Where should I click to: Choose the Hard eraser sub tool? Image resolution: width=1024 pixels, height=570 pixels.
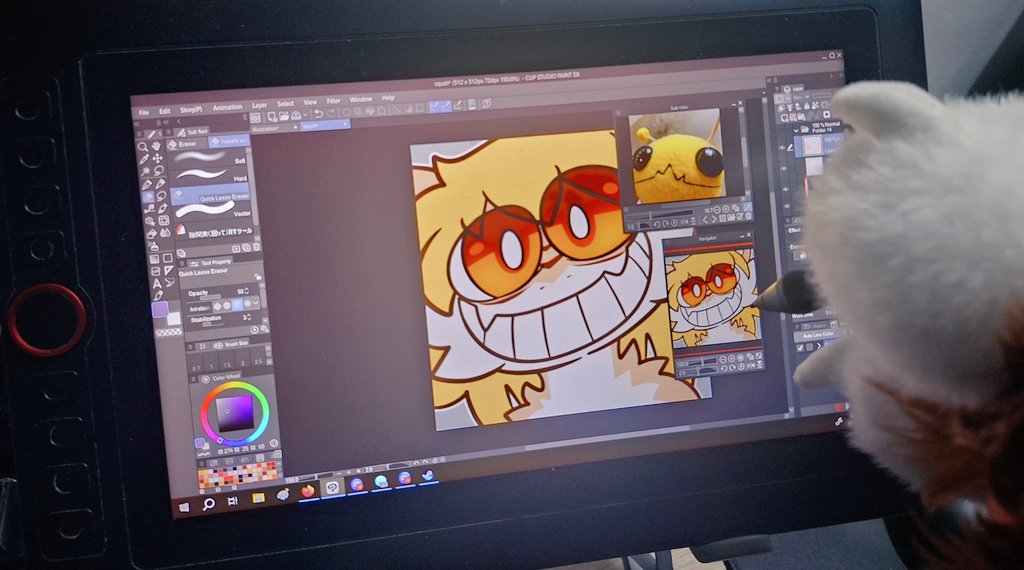pos(211,174)
